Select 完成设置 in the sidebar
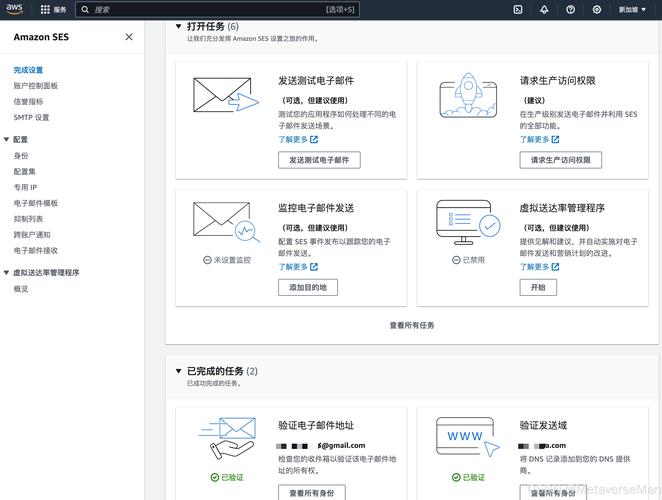Viewport: 662px width, 500px height. tap(28, 70)
